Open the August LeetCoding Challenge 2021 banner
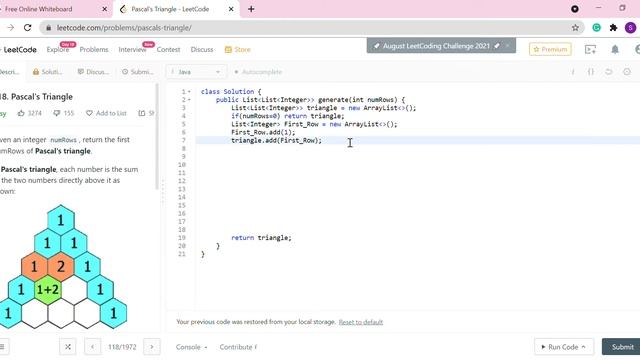The height and width of the screenshot is (360, 640). point(436,46)
